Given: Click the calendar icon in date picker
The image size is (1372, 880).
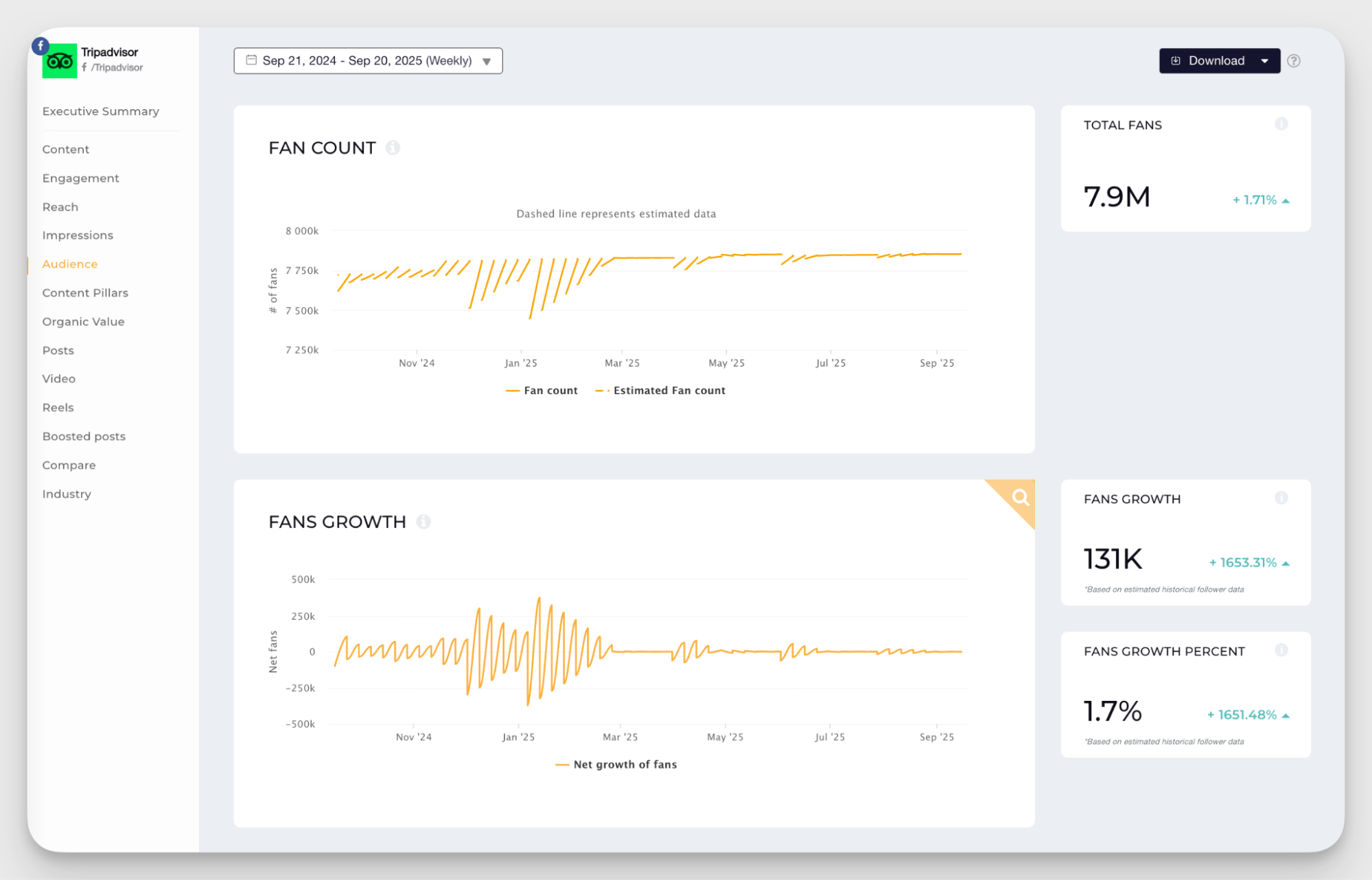Looking at the screenshot, I should (251, 60).
